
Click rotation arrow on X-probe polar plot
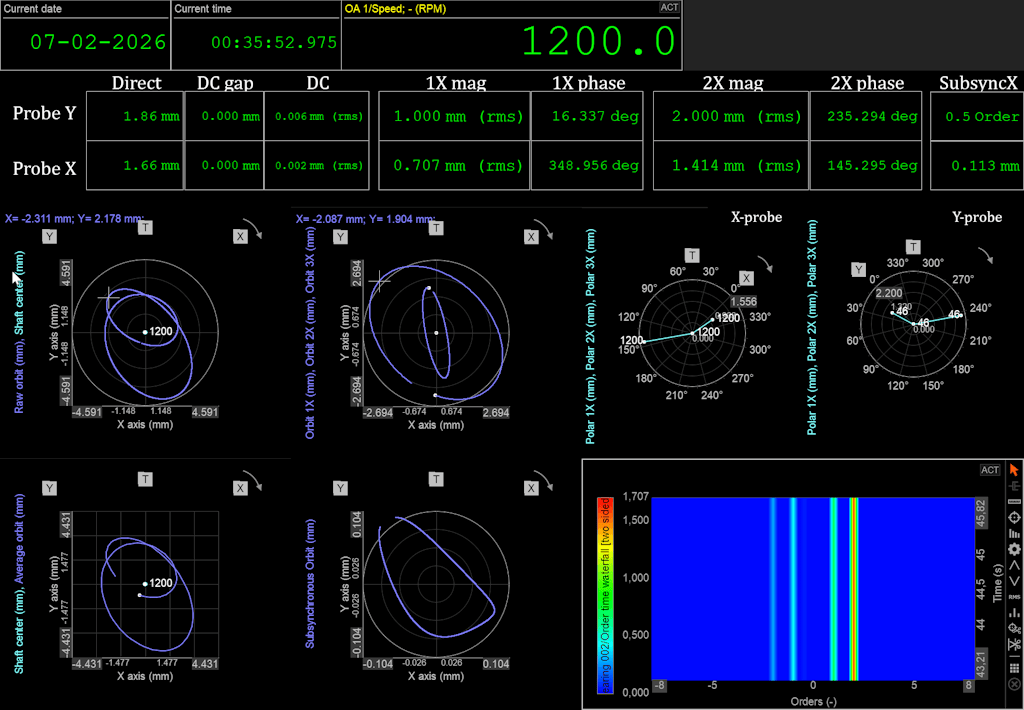[766, 264]
